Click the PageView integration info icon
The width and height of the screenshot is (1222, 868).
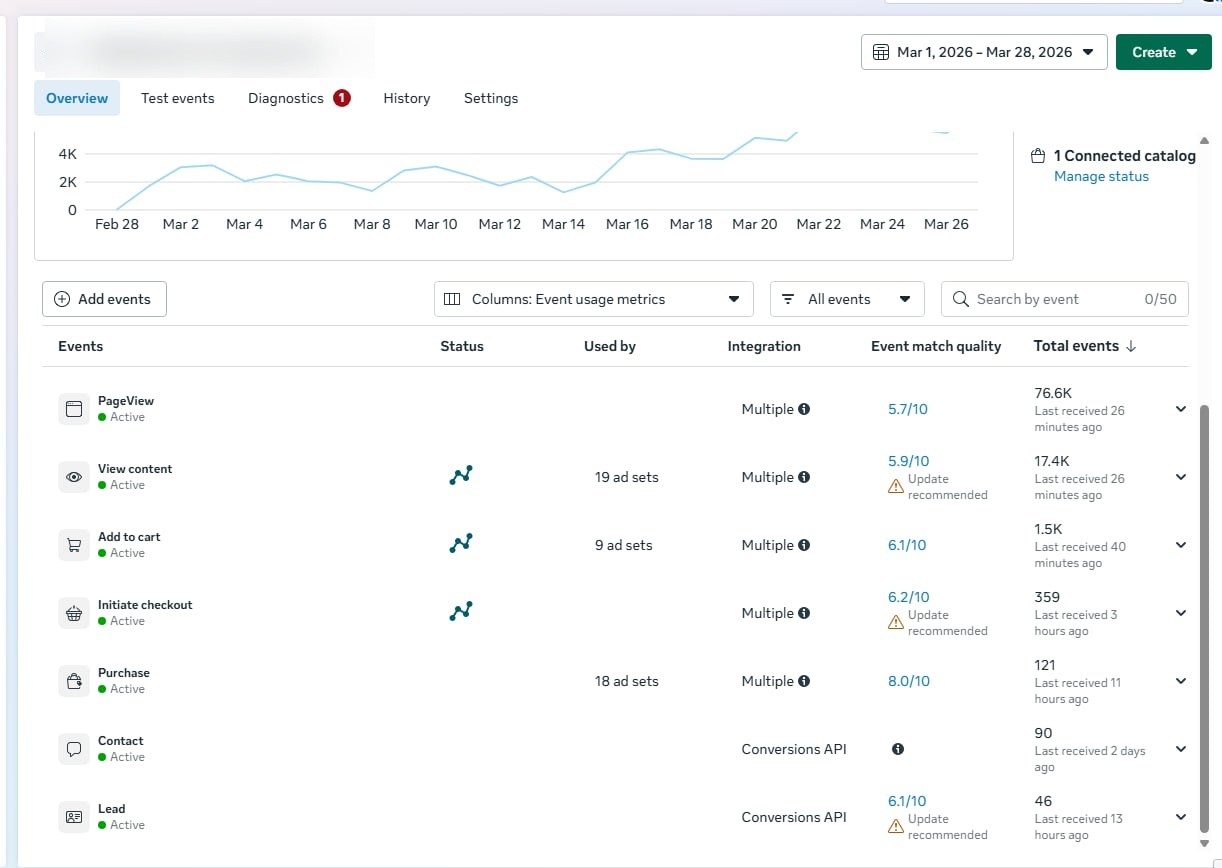click(x=804, y=409)
